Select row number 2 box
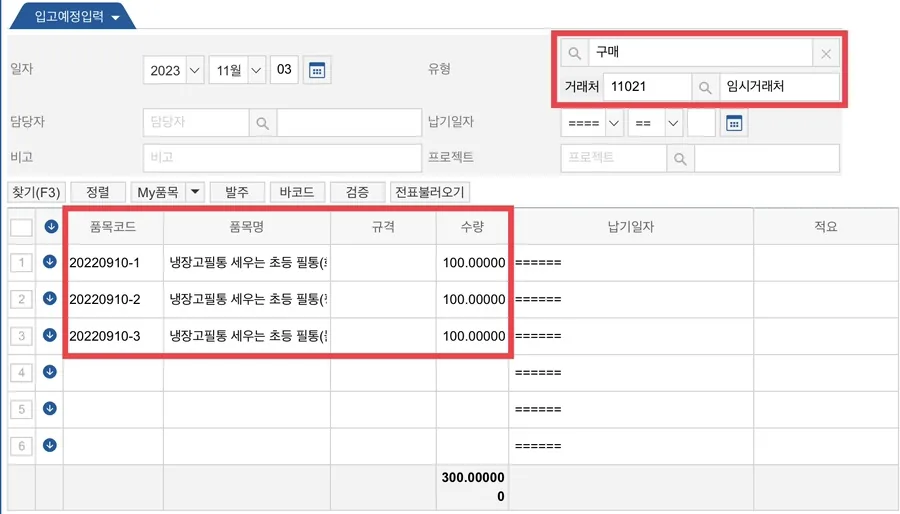The image size is (900, 514). 21,299
